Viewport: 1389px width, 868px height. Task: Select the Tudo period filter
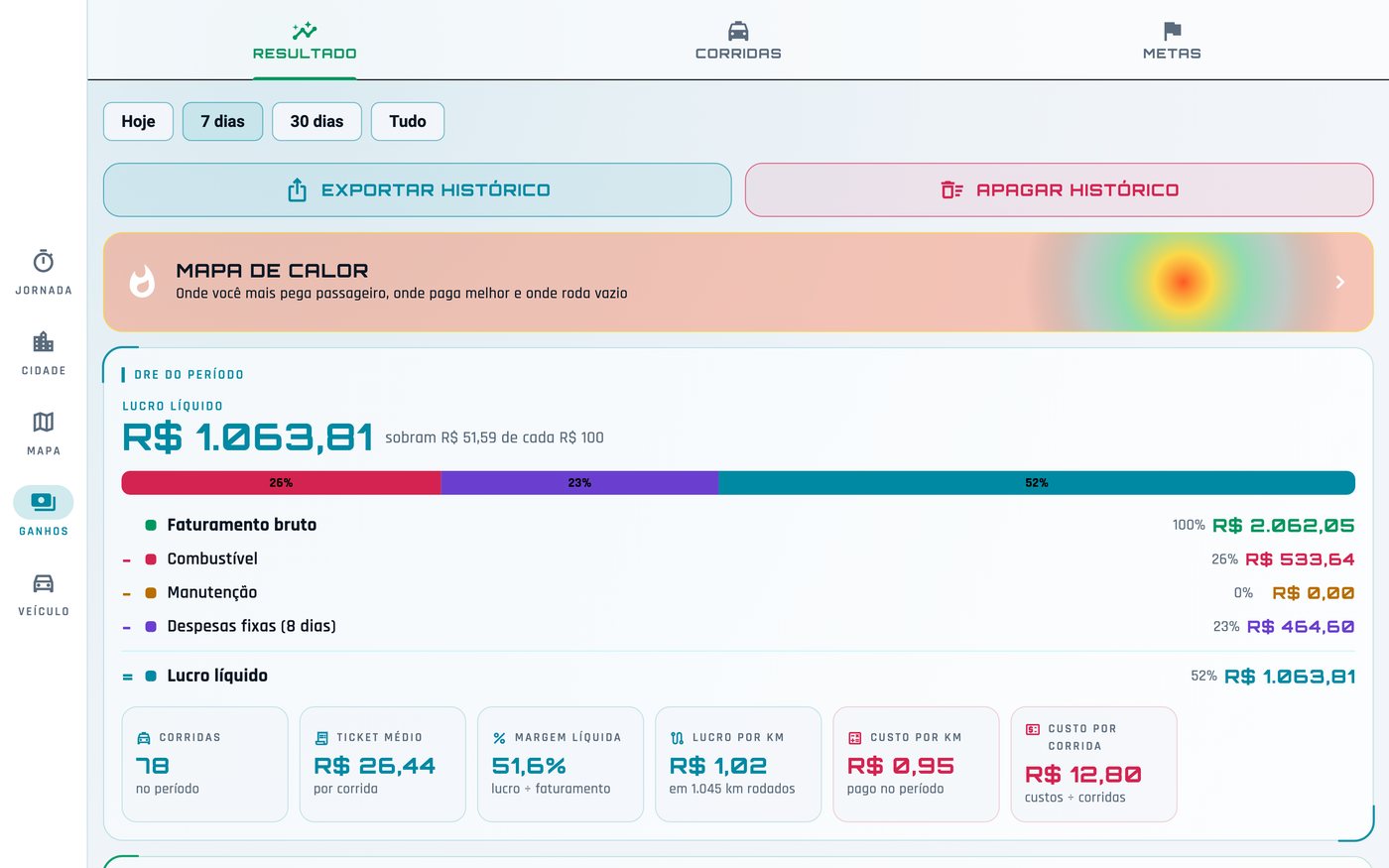point(408,122)
